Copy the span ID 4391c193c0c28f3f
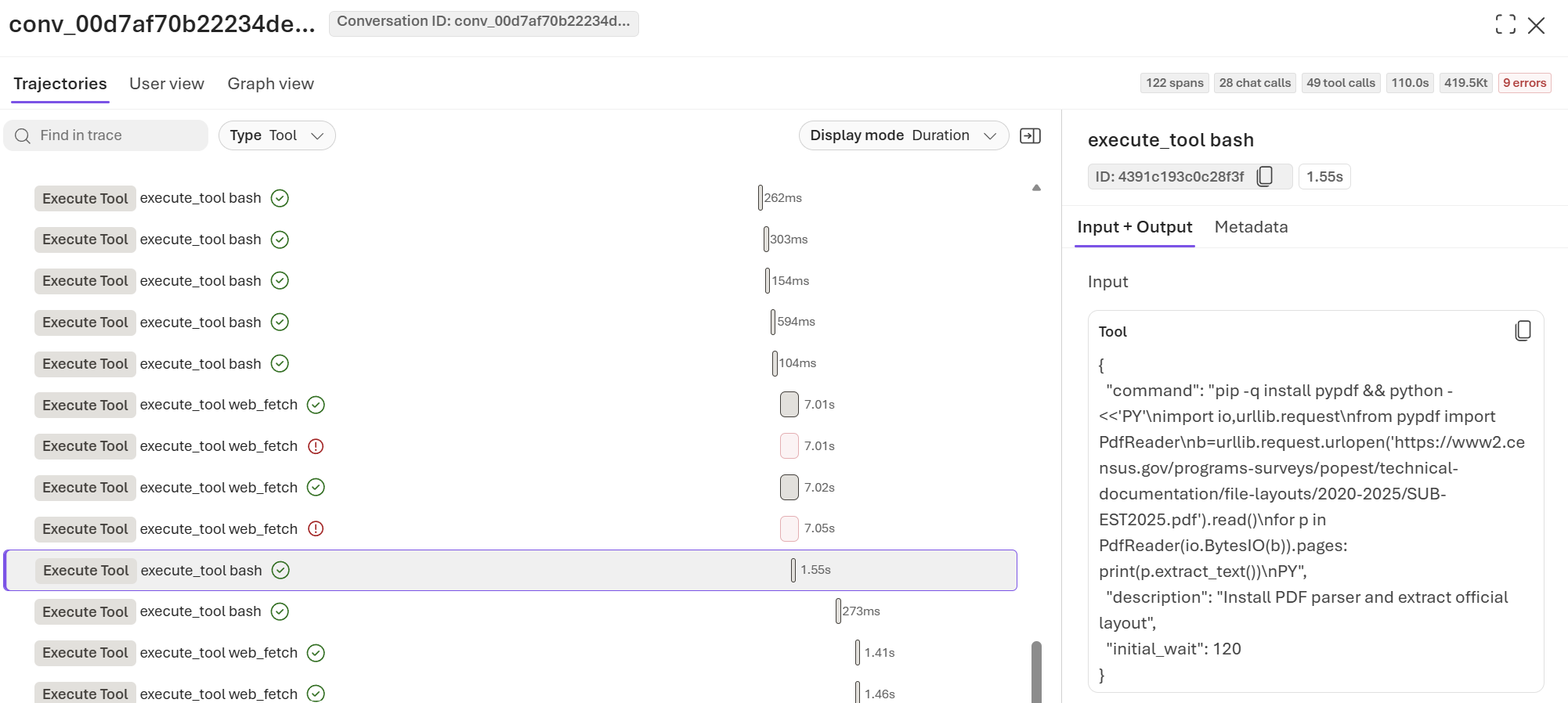The width and height of the screenshot is (1568, 703). coord(1264,177)
